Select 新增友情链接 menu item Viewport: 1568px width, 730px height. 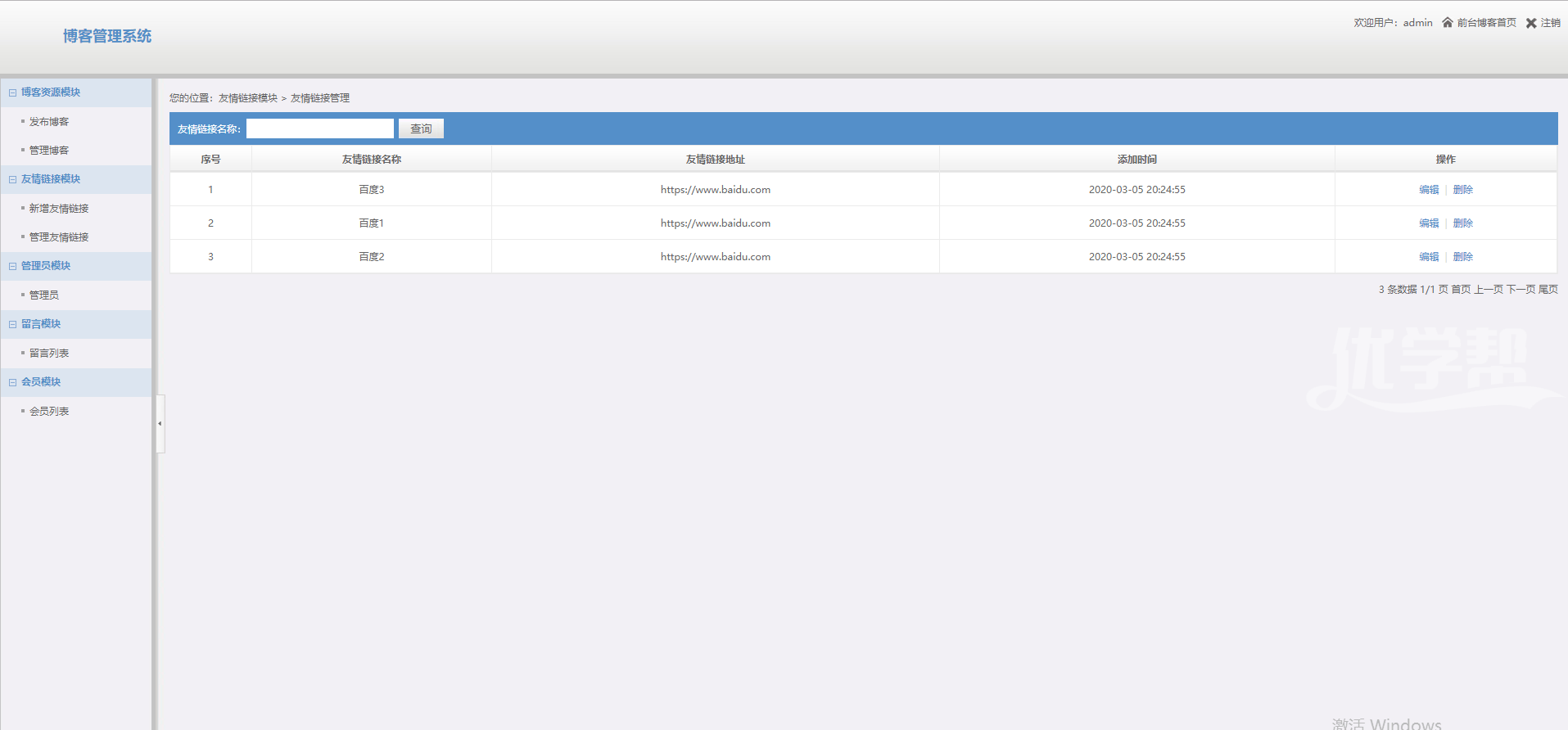coord(59,209)
